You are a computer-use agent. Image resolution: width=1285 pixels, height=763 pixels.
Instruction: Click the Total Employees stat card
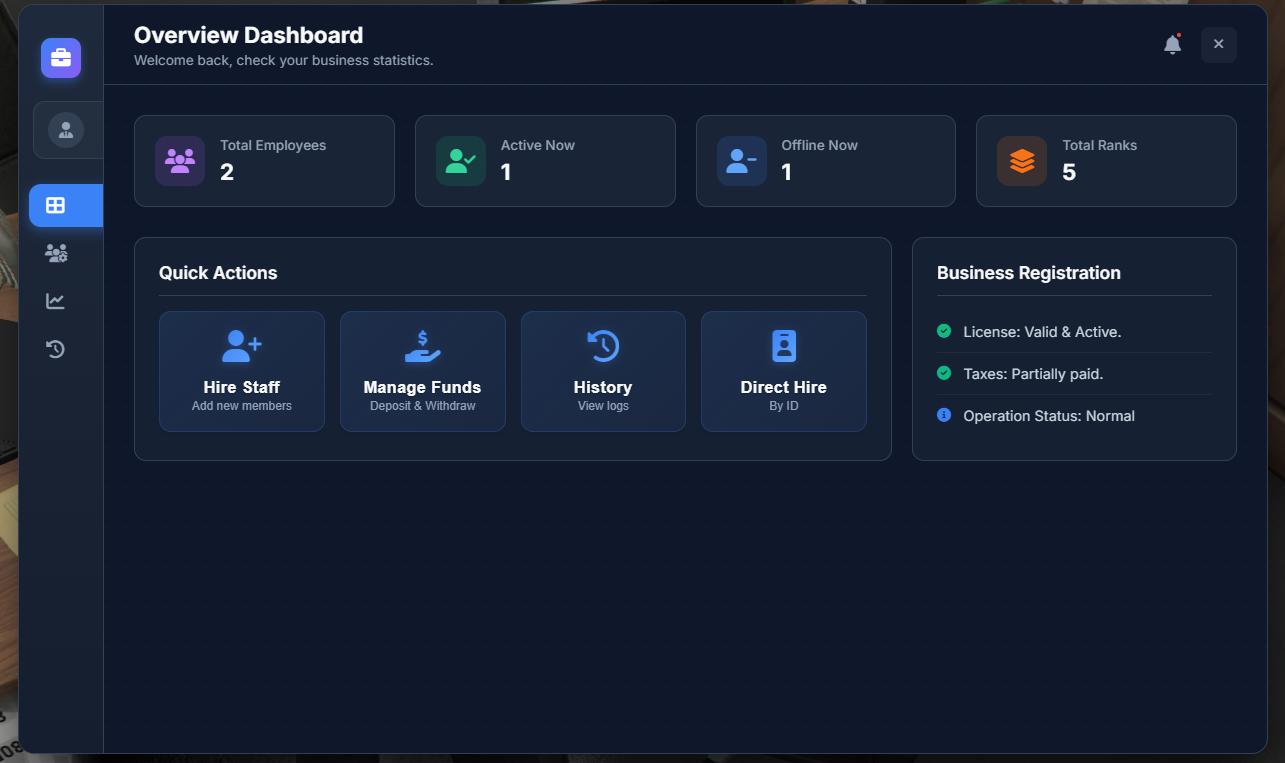(x=264, y=161)
